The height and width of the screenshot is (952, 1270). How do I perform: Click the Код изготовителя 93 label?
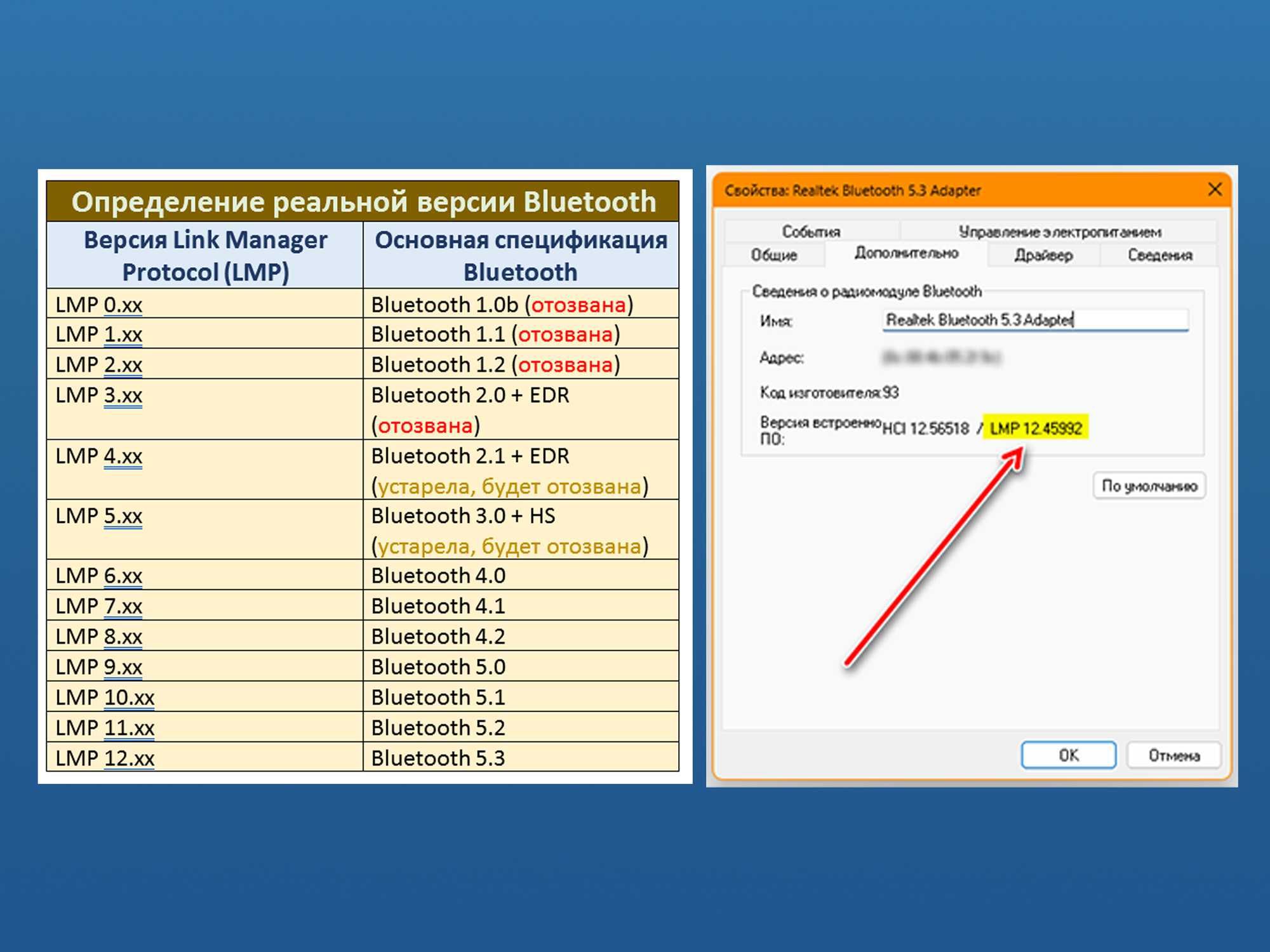pos(829,392)
